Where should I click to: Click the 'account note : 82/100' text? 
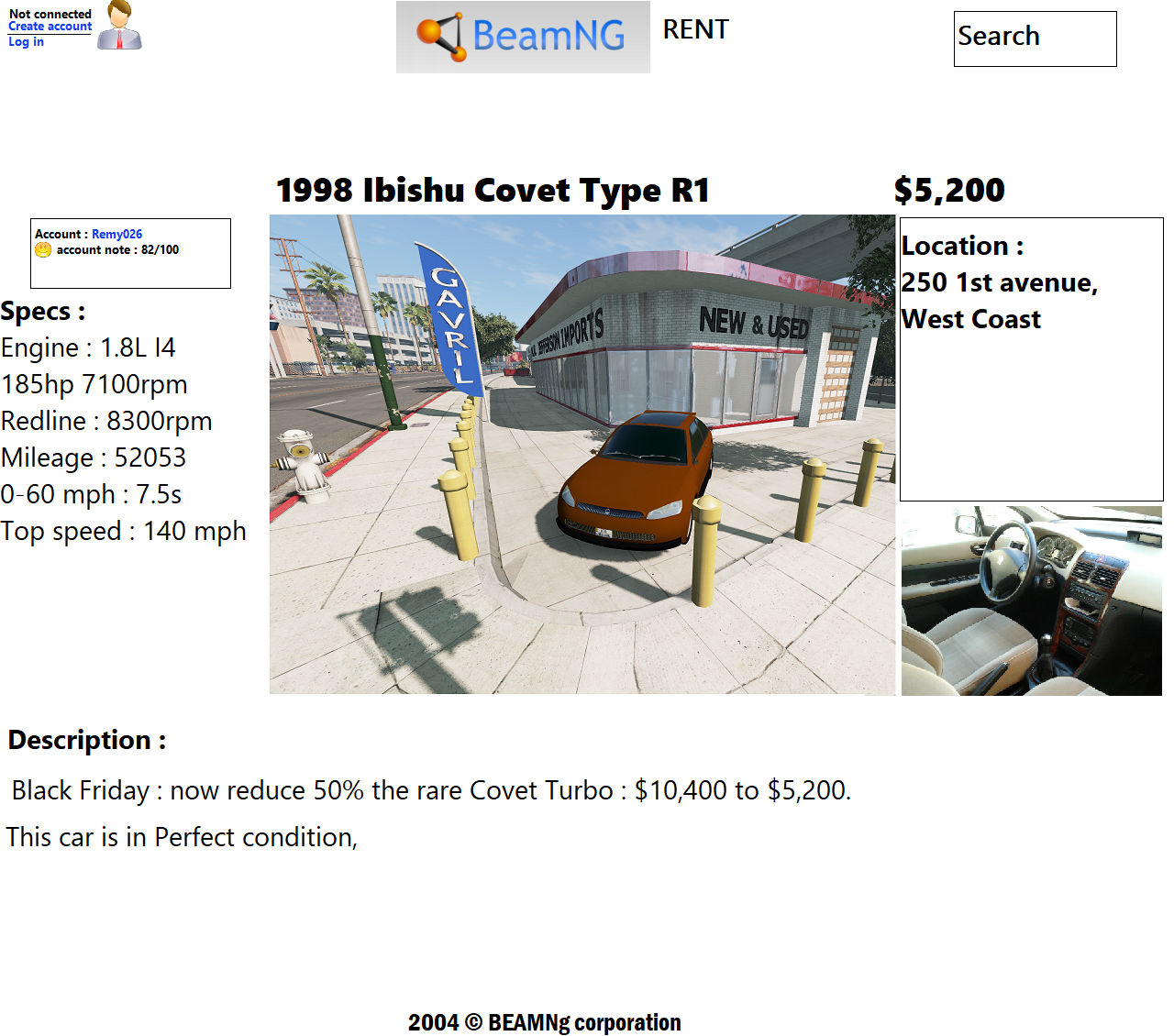click(117, 249)
